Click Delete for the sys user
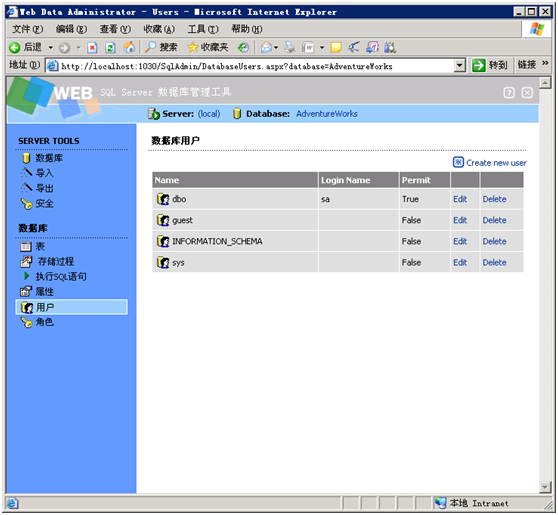 click(x=494, y=263)
